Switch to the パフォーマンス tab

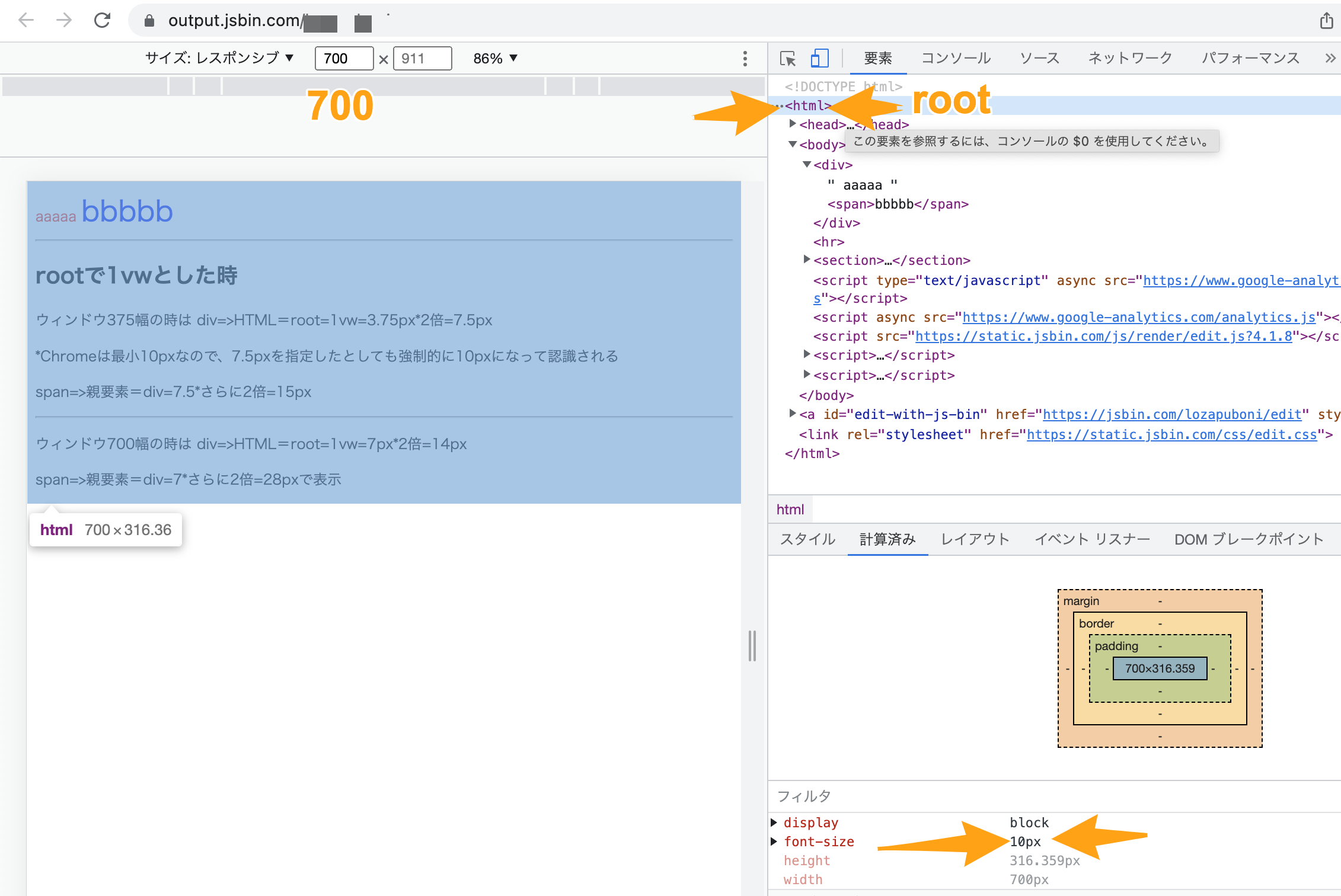(x=1250, y=58)
